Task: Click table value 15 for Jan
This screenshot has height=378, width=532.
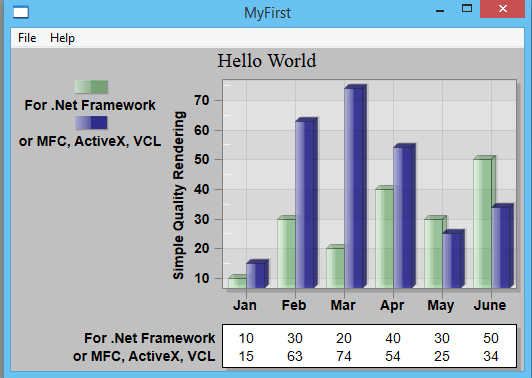Action: click(x=246, y=356)
